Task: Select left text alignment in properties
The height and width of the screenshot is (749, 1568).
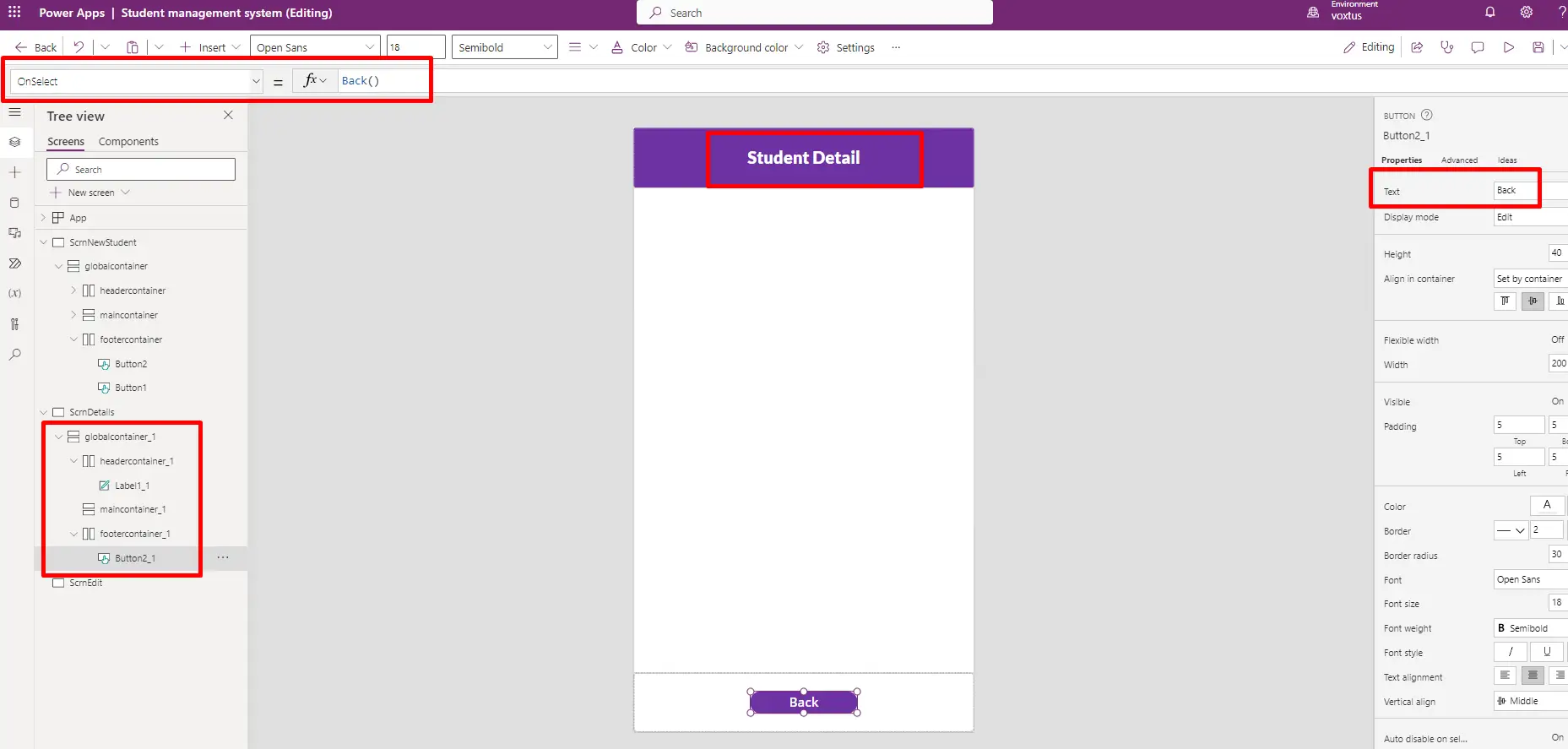Action: 1506,676
